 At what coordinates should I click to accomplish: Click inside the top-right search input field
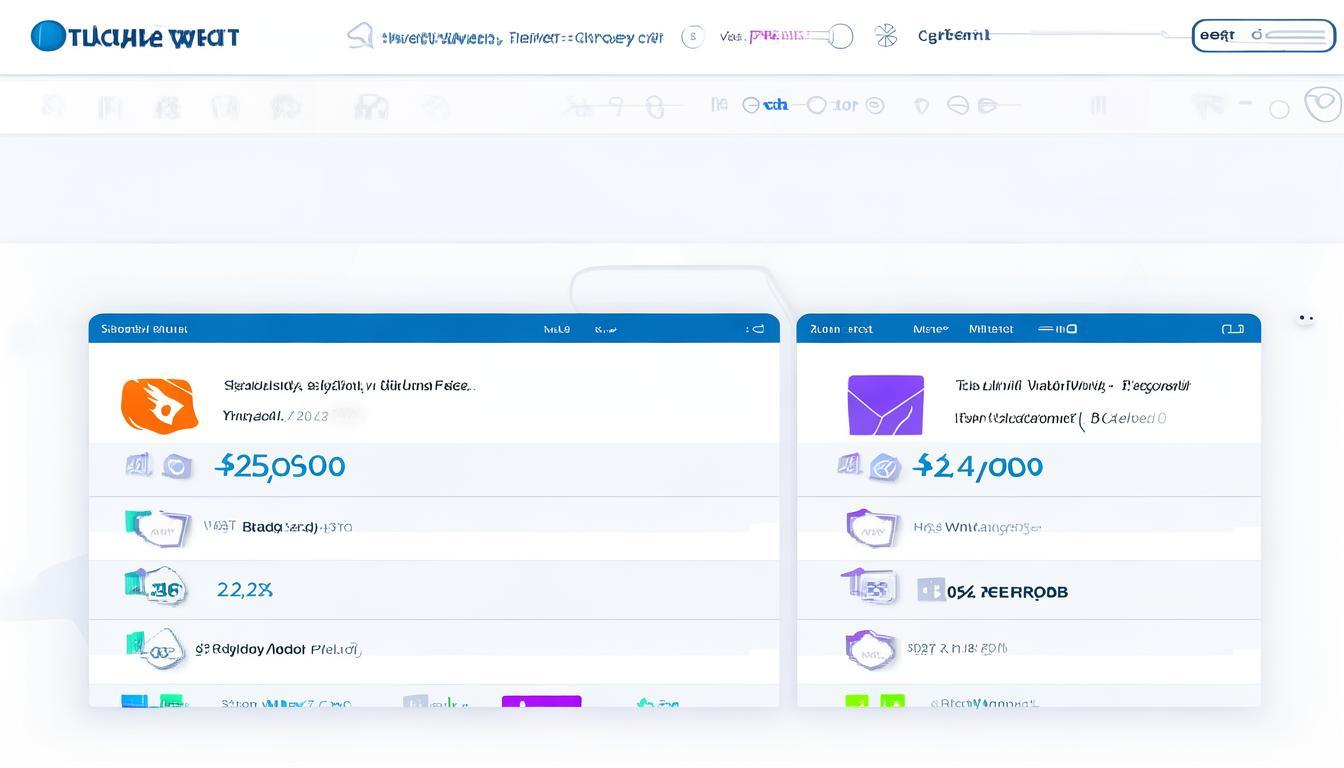point(1262,35)
